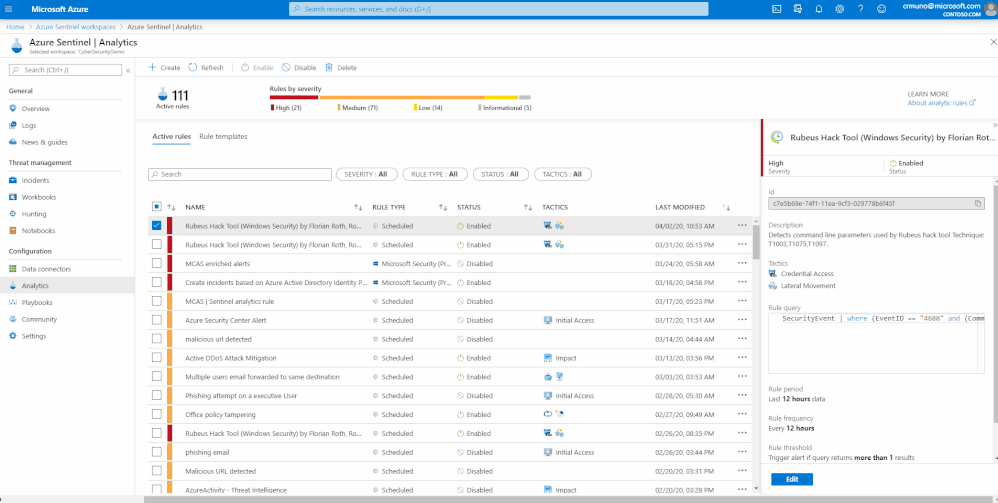Screen dimensions: 998x503
Task: Uncheck the first Rubeus Hack Tool rule
Action: pos(157,225)
